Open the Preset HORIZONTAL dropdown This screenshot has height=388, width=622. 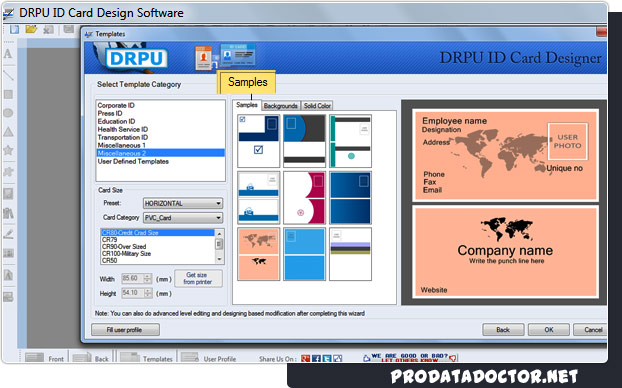point(183,203)
